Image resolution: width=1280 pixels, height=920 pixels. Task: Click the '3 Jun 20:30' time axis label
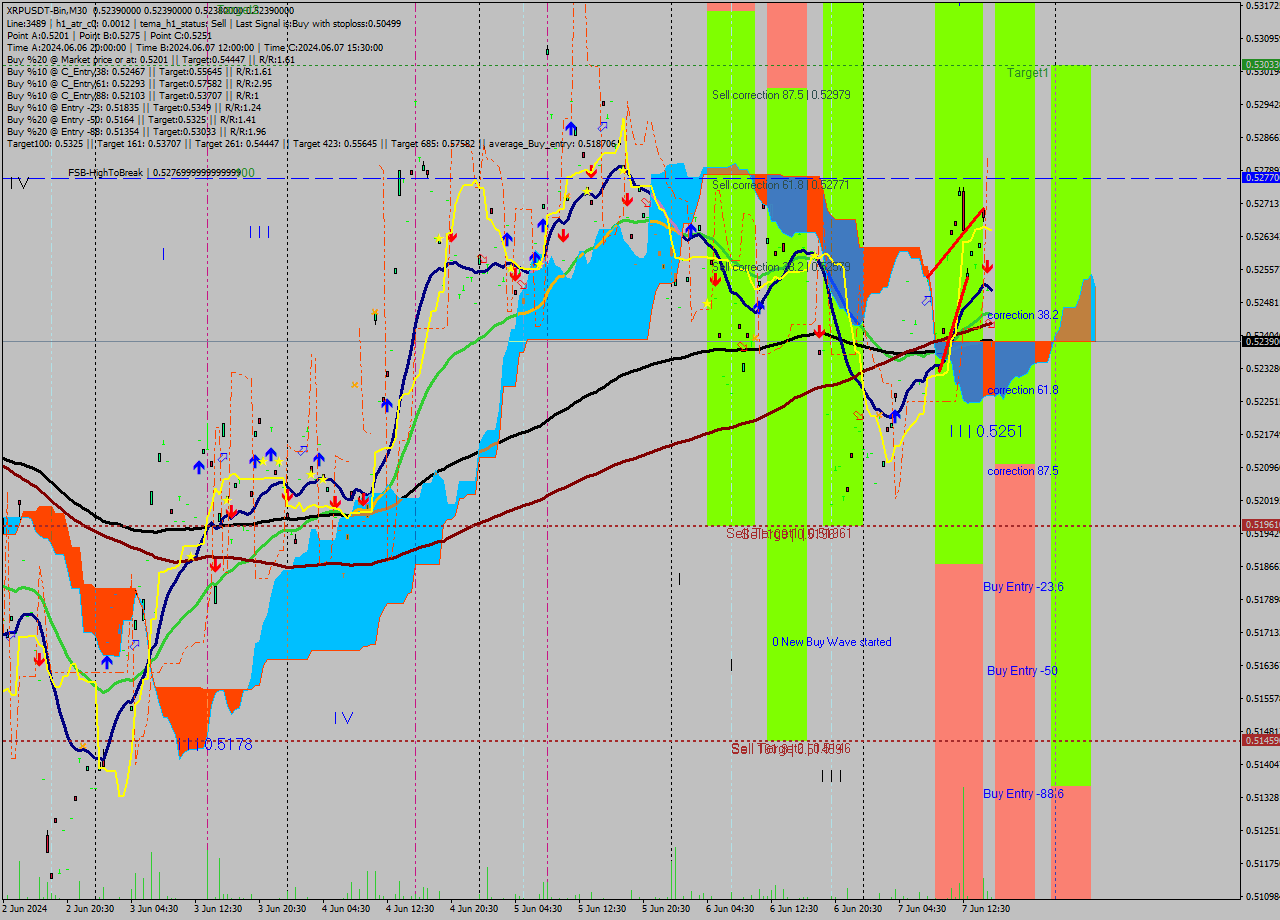tap(282, 909)
